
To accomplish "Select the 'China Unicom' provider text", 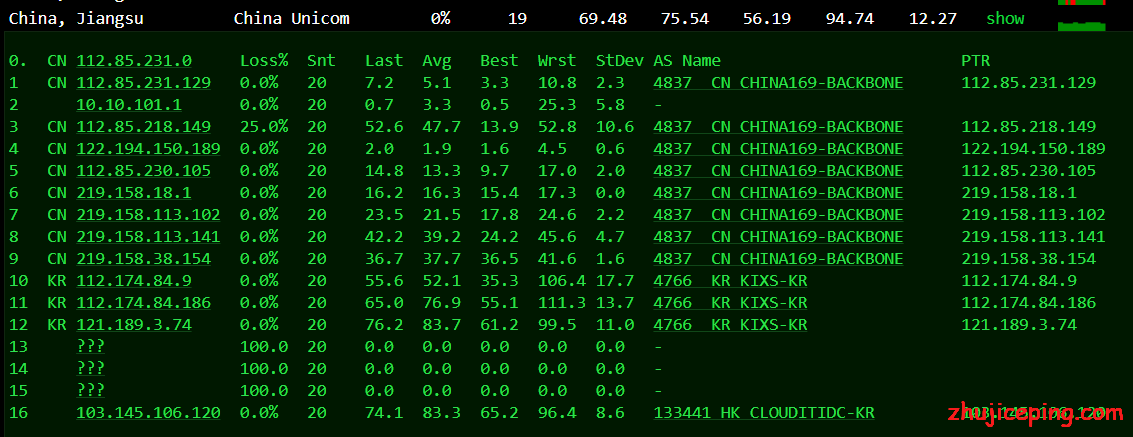I will point(292,19).
